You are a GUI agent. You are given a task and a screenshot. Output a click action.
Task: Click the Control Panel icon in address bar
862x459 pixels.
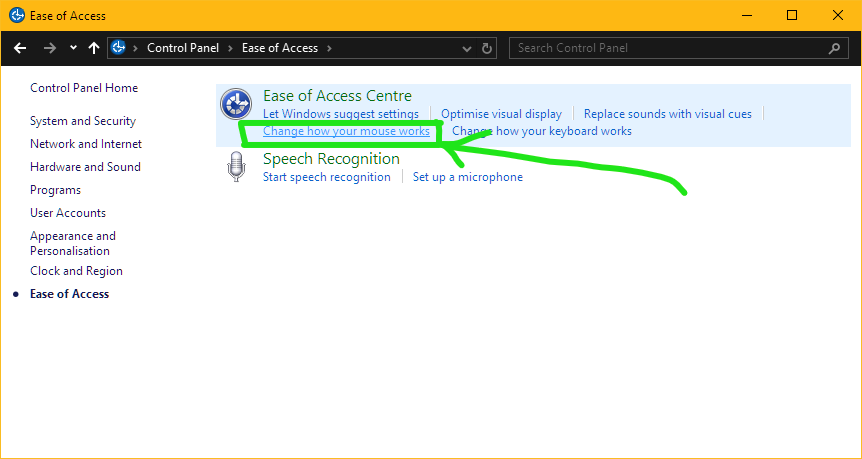(x=118, y=48)
